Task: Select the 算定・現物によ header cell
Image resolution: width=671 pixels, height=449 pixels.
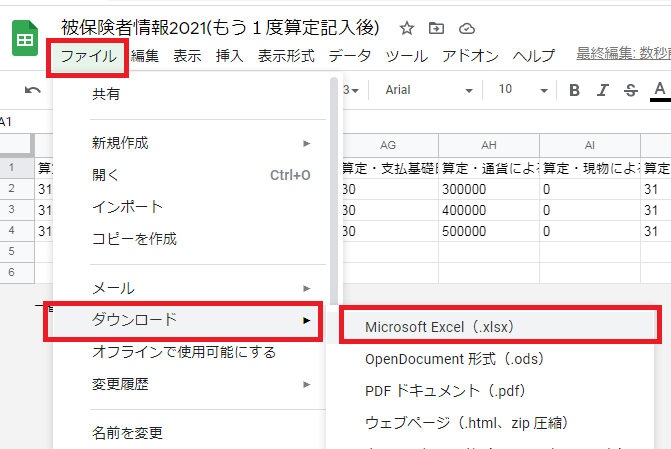Action: pos(590,168)
